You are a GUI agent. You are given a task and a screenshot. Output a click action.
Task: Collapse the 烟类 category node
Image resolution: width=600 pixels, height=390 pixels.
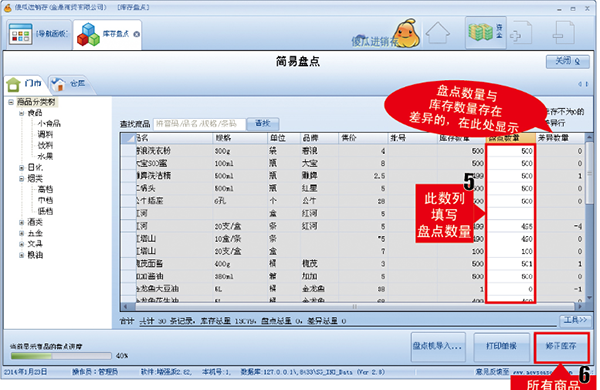[22, 178]
